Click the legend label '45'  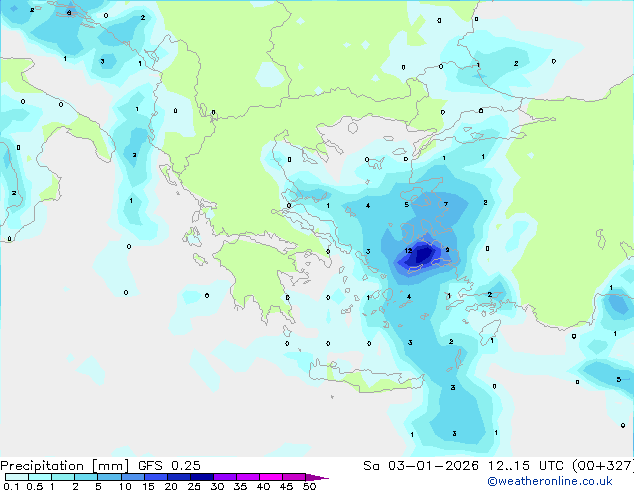tap(286, 486)
